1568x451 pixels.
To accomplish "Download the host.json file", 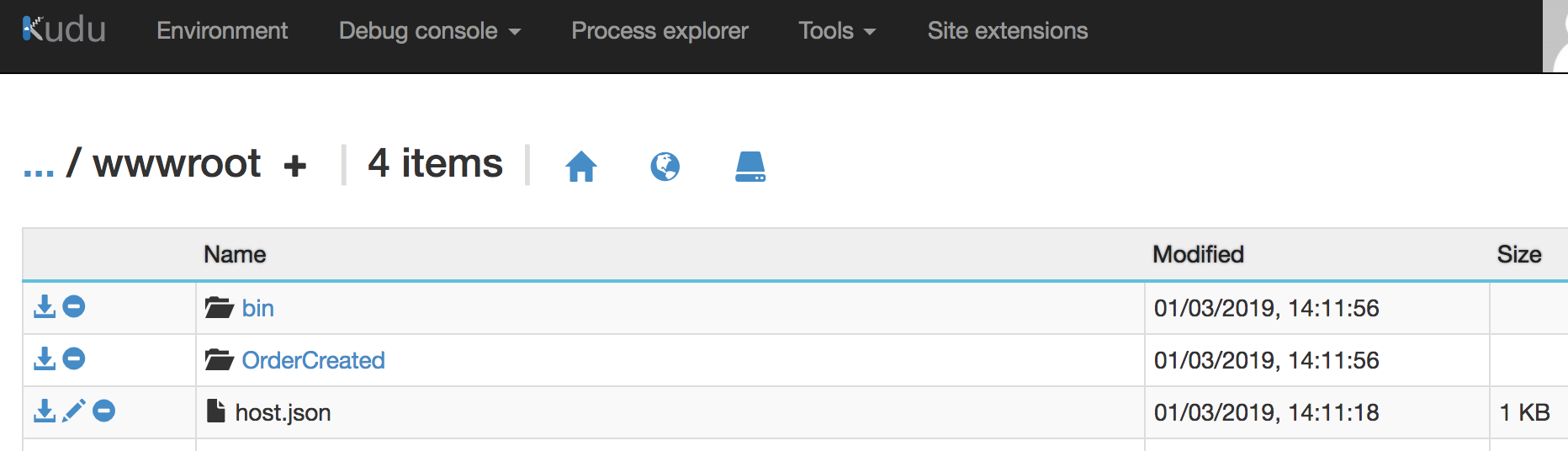I will click(x=44, y=411).
